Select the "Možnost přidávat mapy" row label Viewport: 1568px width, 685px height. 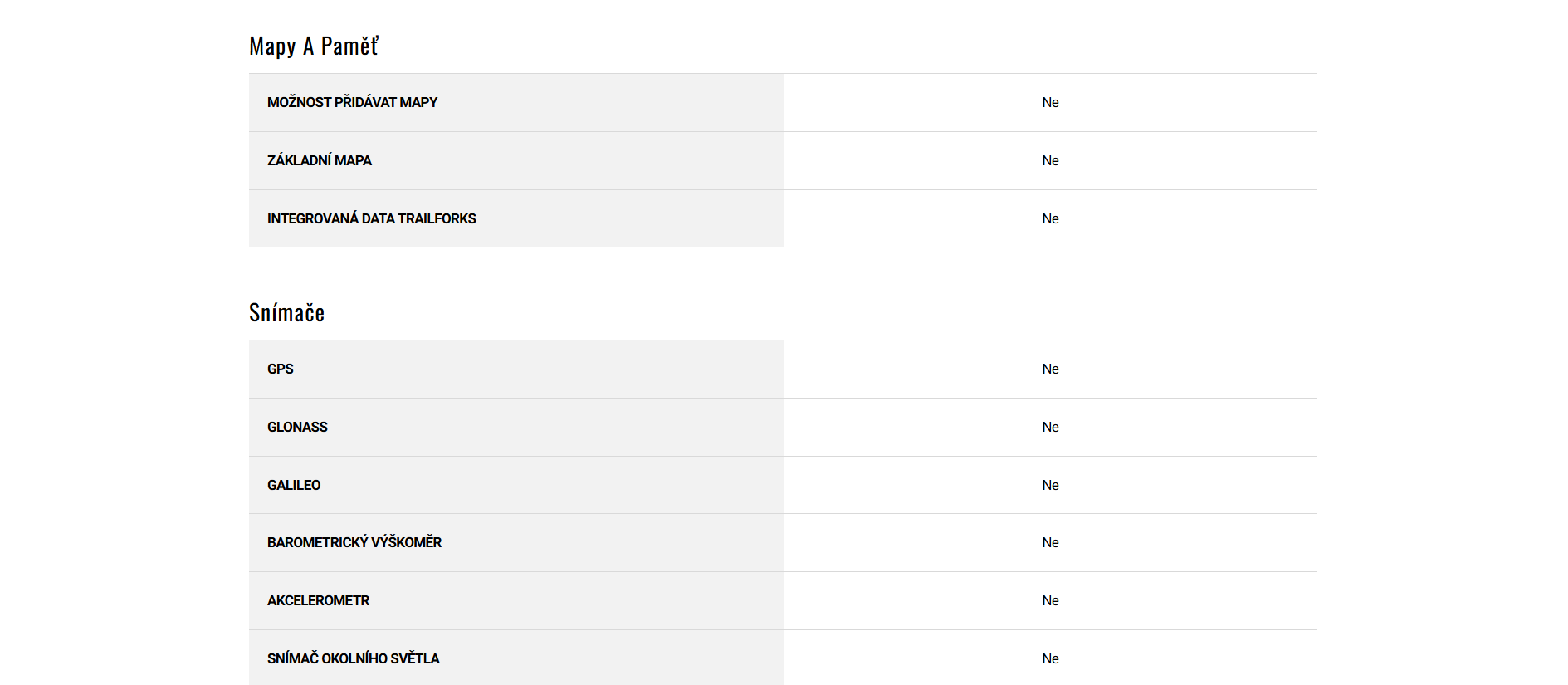352,102
